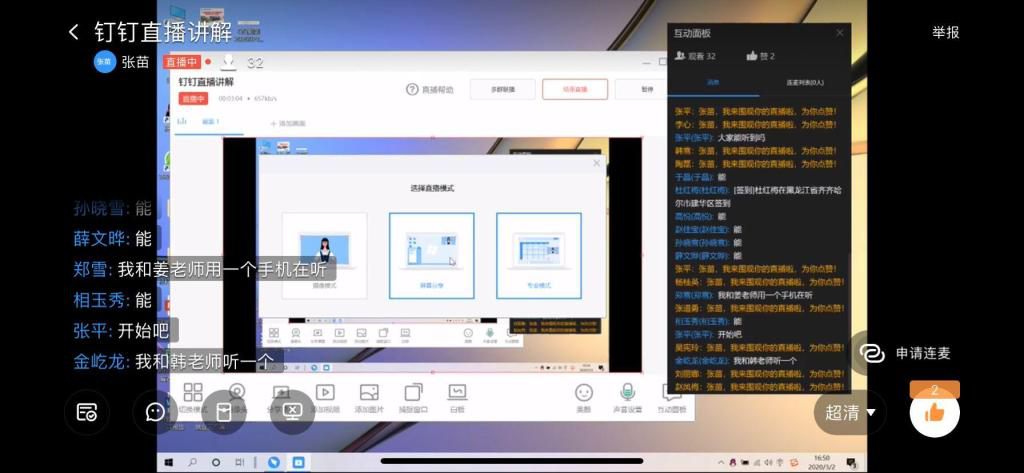Tap the notes checklist icon bottom-left
The height and width of the screenshot is (473, 1024).
[87, 411]
